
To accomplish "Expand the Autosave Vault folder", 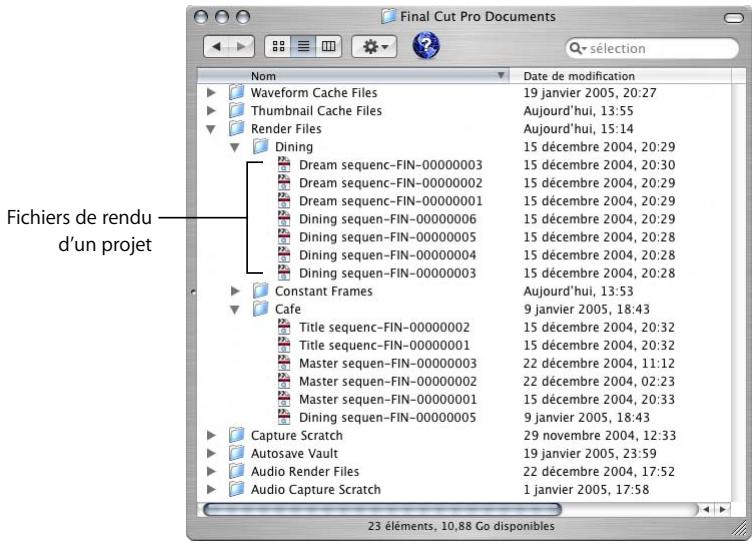I will pyautogui.click(x=211, y=453).
